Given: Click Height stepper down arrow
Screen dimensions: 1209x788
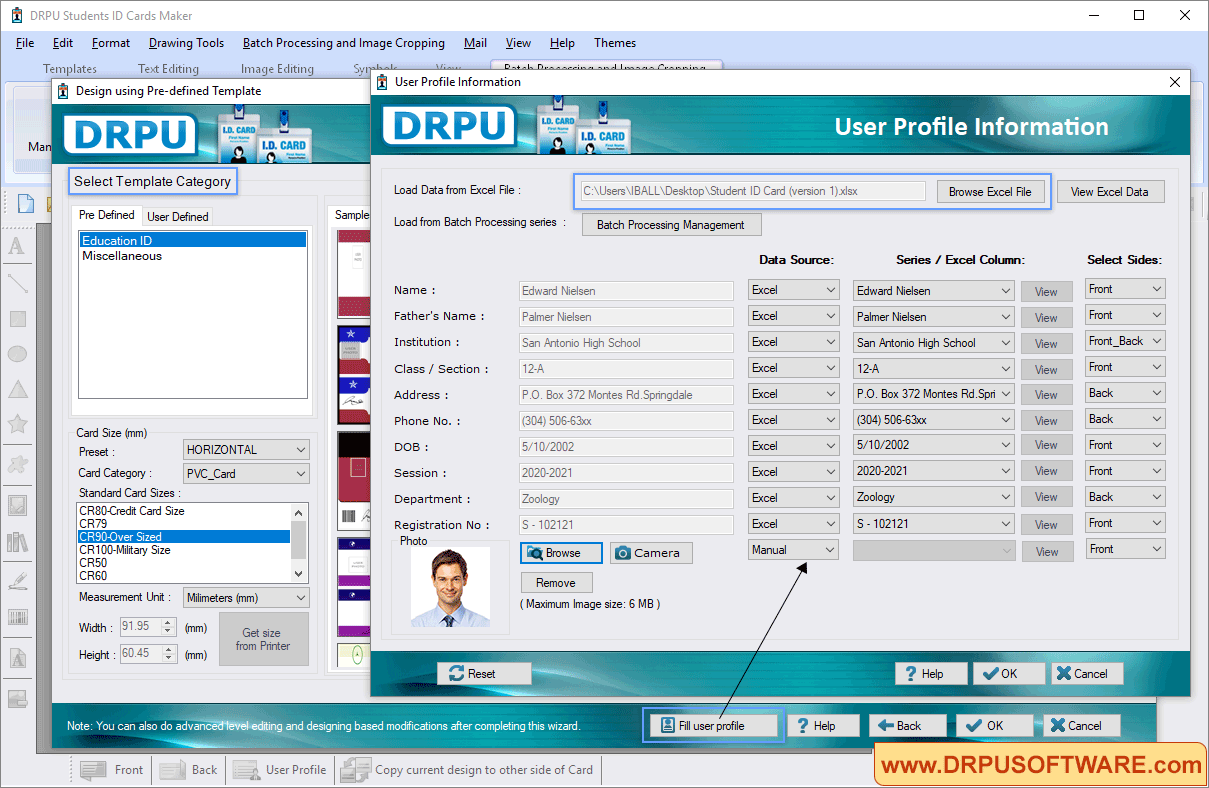Looking at the screenshot, I should pyautogui.click(x=168, y=659).
